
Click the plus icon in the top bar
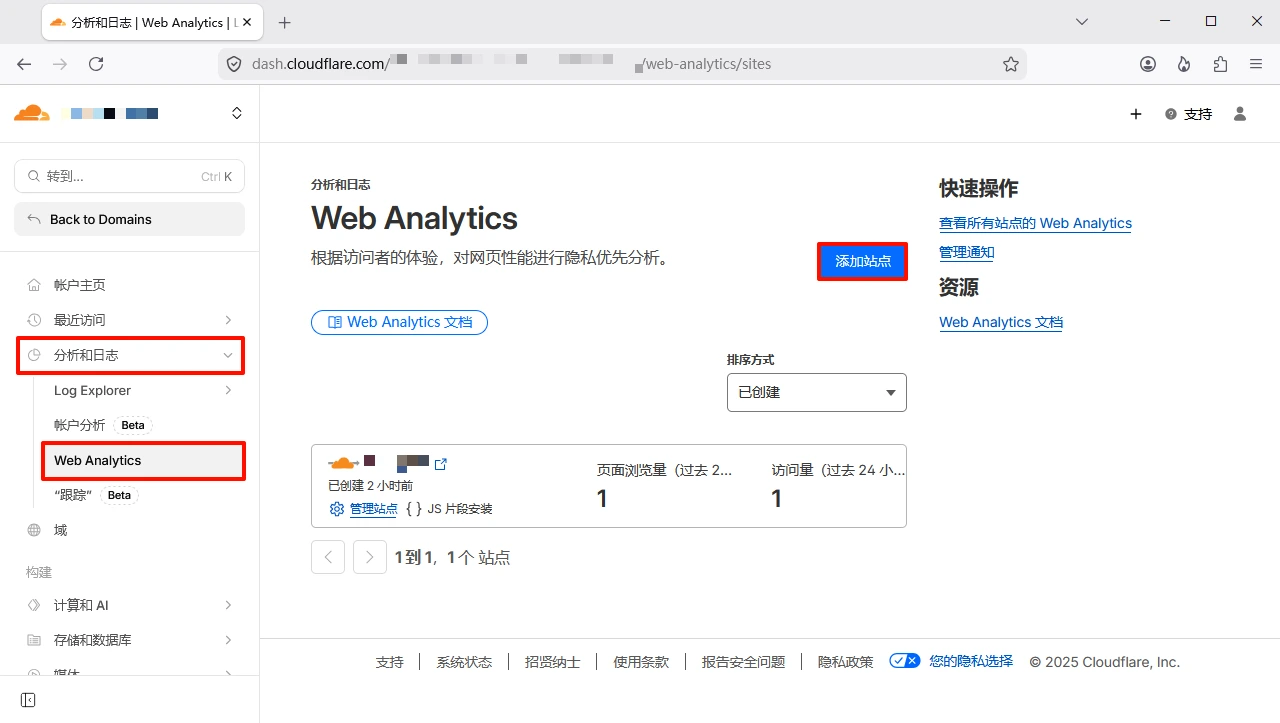point(1135,114)
